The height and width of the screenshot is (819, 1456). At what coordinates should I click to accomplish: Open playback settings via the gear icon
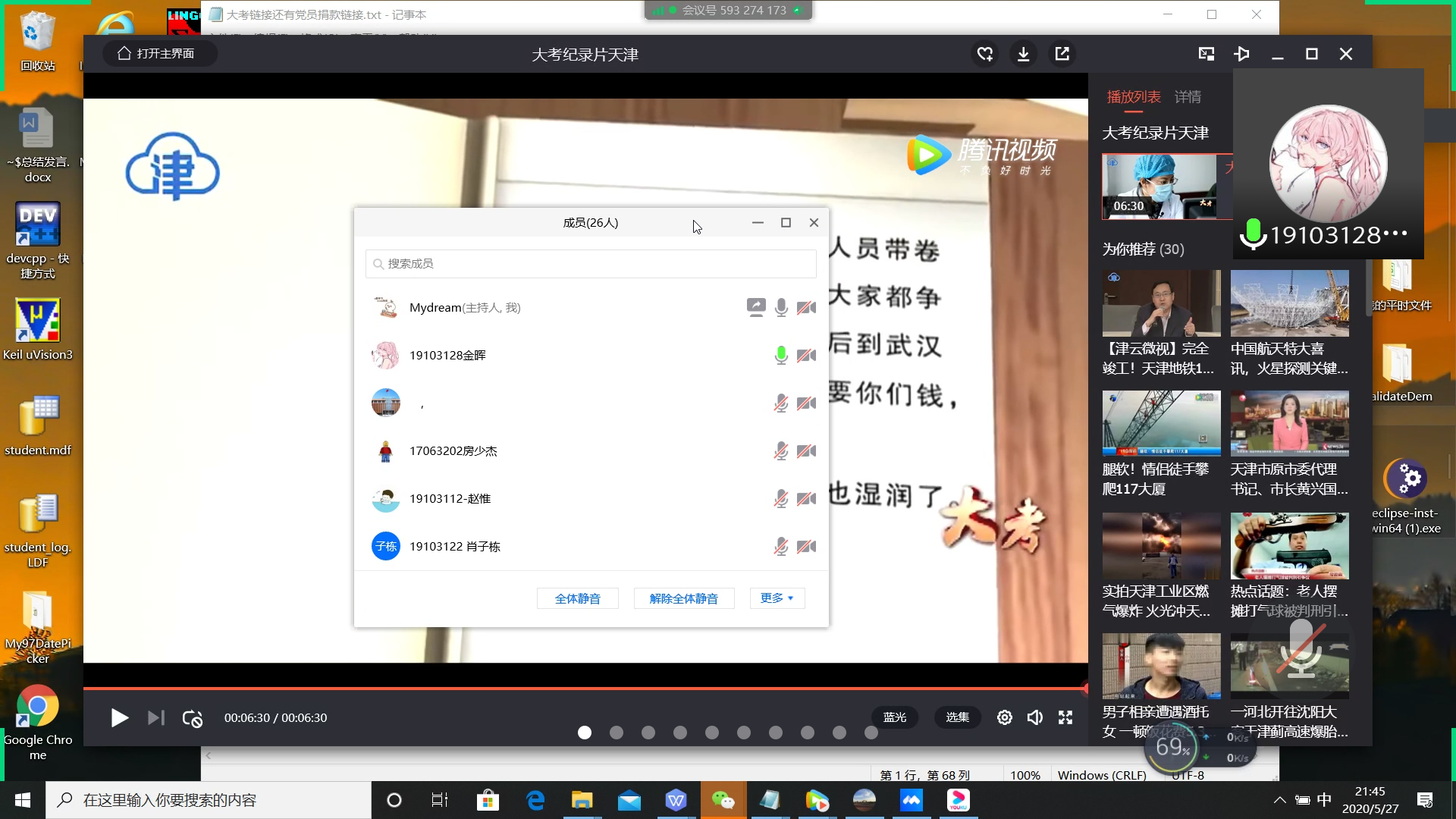(x=1004, y=717)
